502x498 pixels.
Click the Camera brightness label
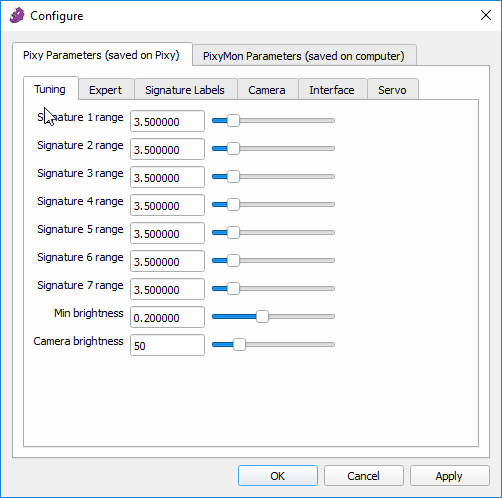click(79, 342)
